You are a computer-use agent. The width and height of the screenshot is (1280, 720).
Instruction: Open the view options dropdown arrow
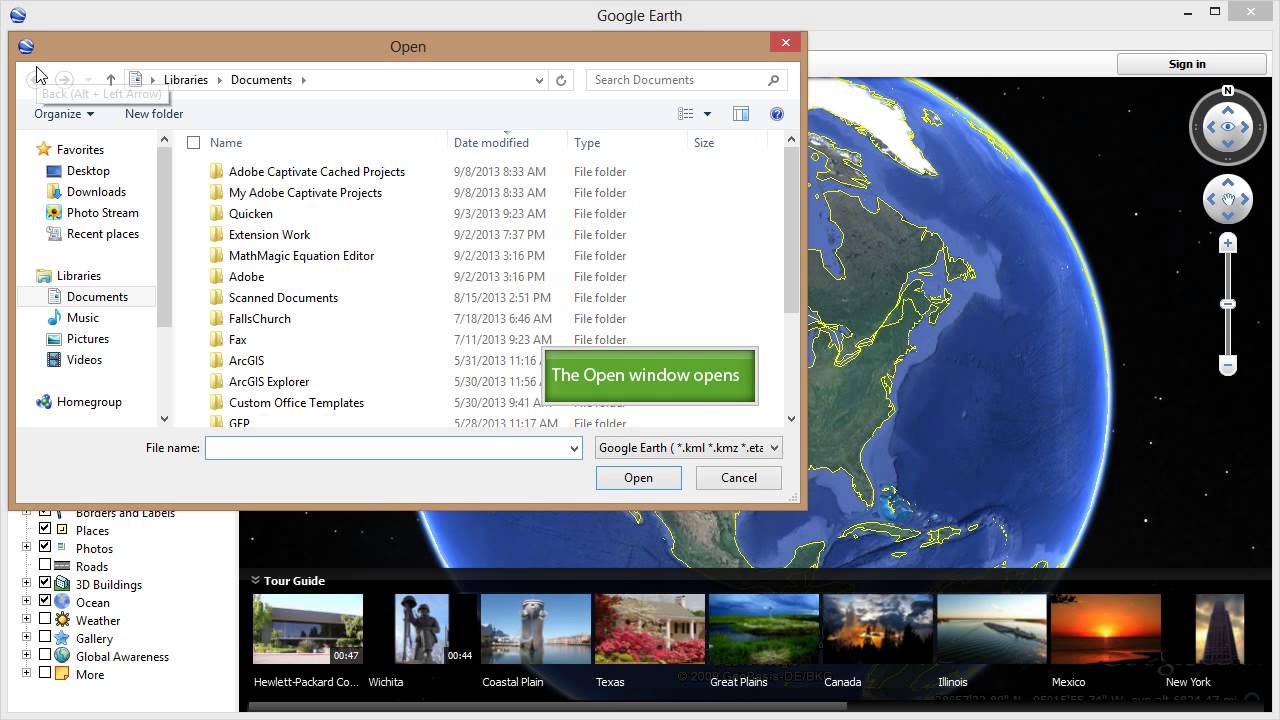[707, 114]
